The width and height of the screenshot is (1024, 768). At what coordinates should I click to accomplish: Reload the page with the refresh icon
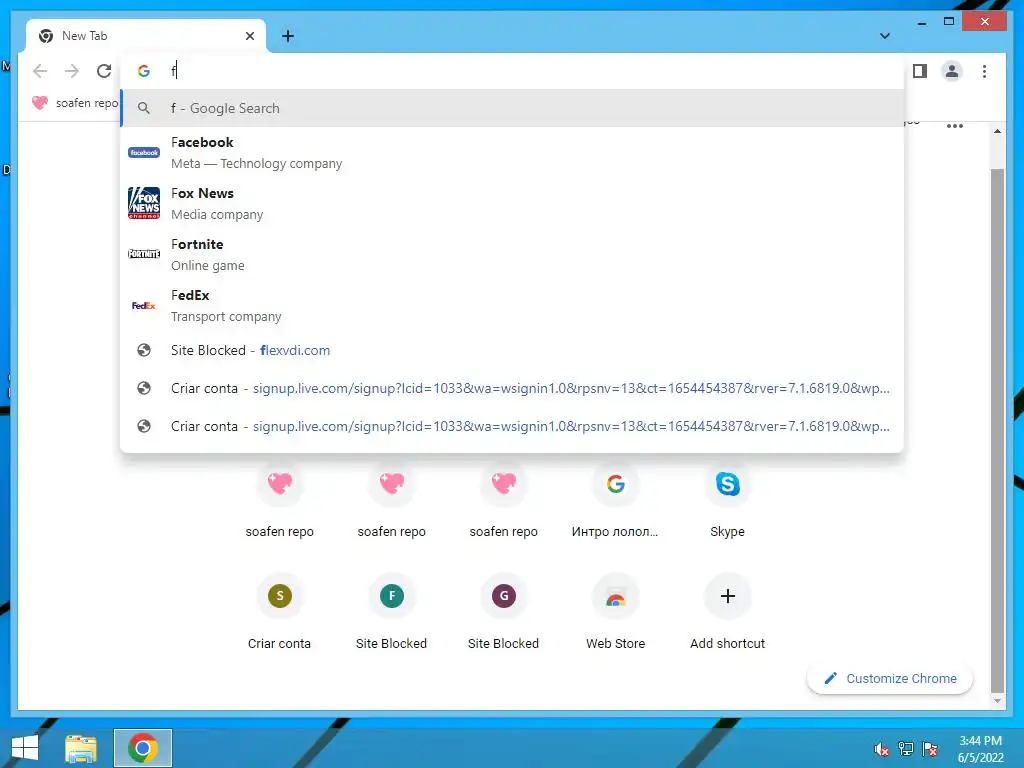[104, 71]
